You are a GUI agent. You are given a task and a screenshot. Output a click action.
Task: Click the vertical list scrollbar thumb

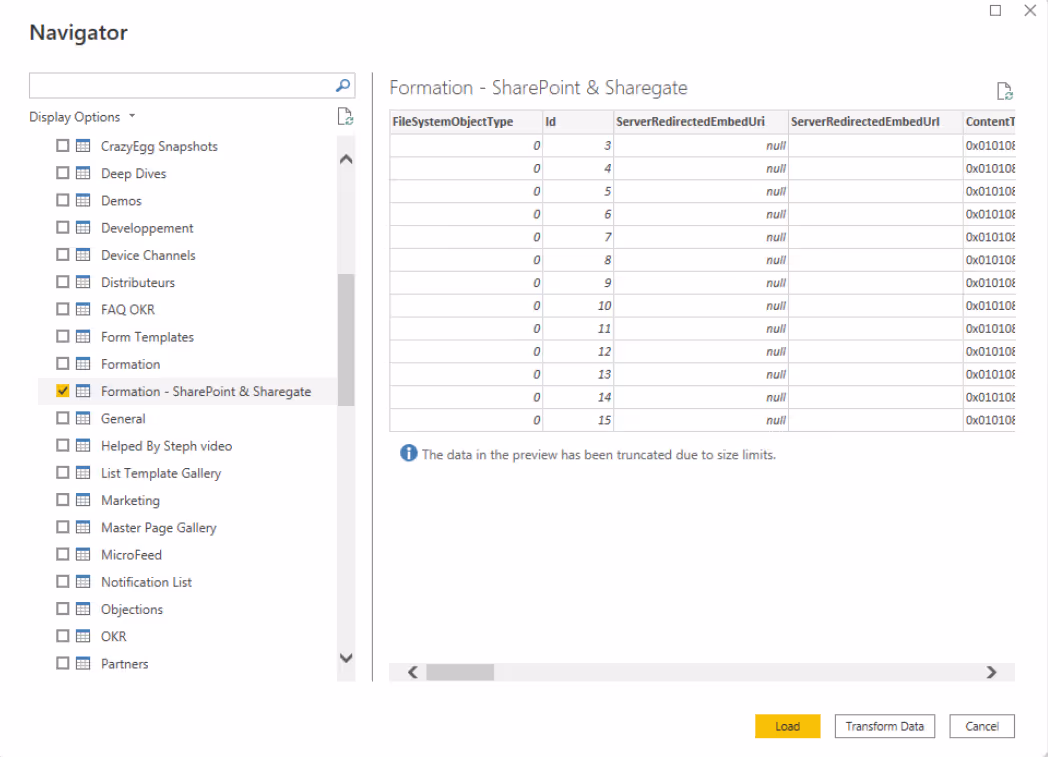(x=346, y=339)
